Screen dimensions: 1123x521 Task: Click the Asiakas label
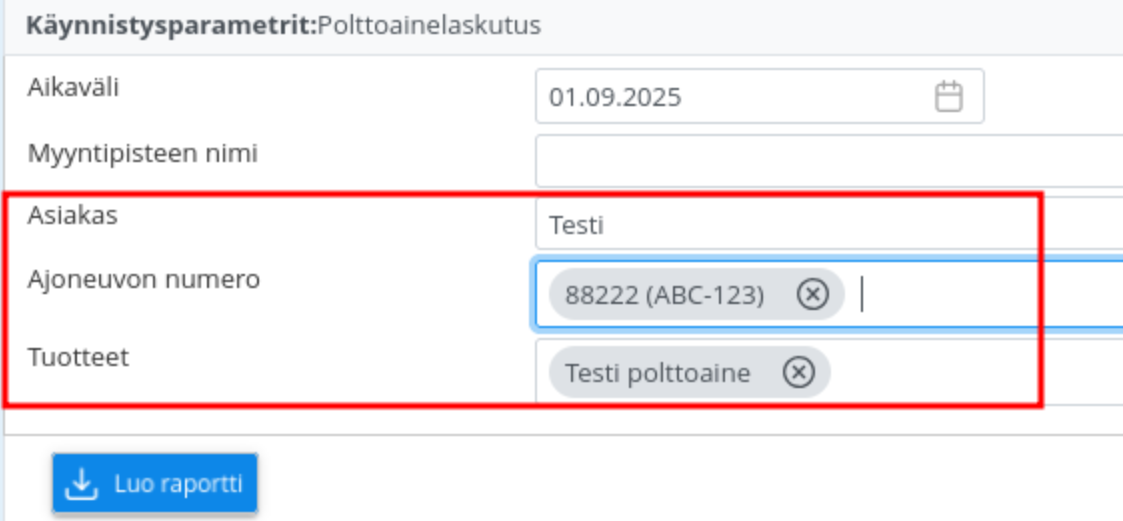73,214
